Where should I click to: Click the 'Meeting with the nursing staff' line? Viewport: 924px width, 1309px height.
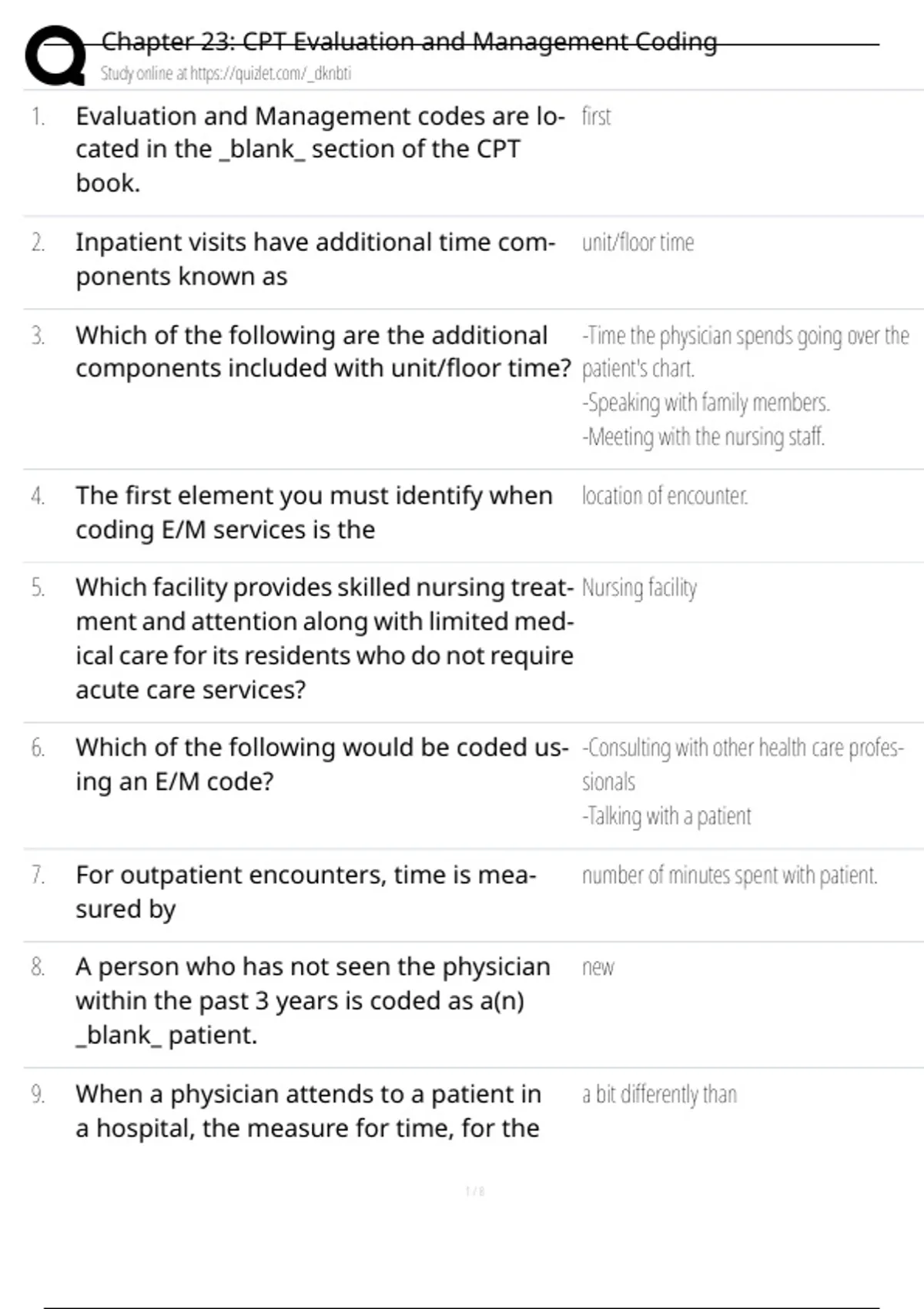point(704,437)
